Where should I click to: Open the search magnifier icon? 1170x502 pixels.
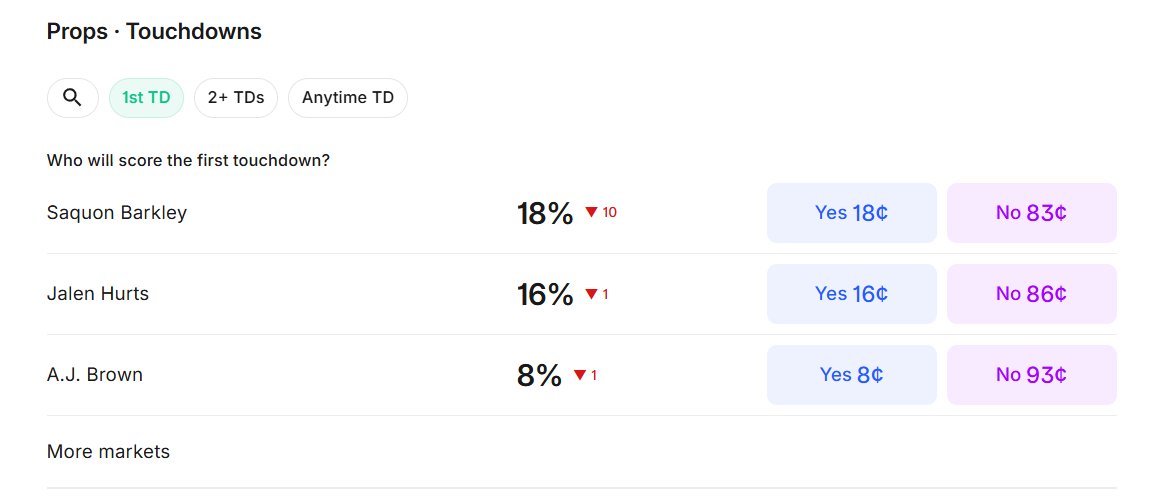[x=72, y=98]
